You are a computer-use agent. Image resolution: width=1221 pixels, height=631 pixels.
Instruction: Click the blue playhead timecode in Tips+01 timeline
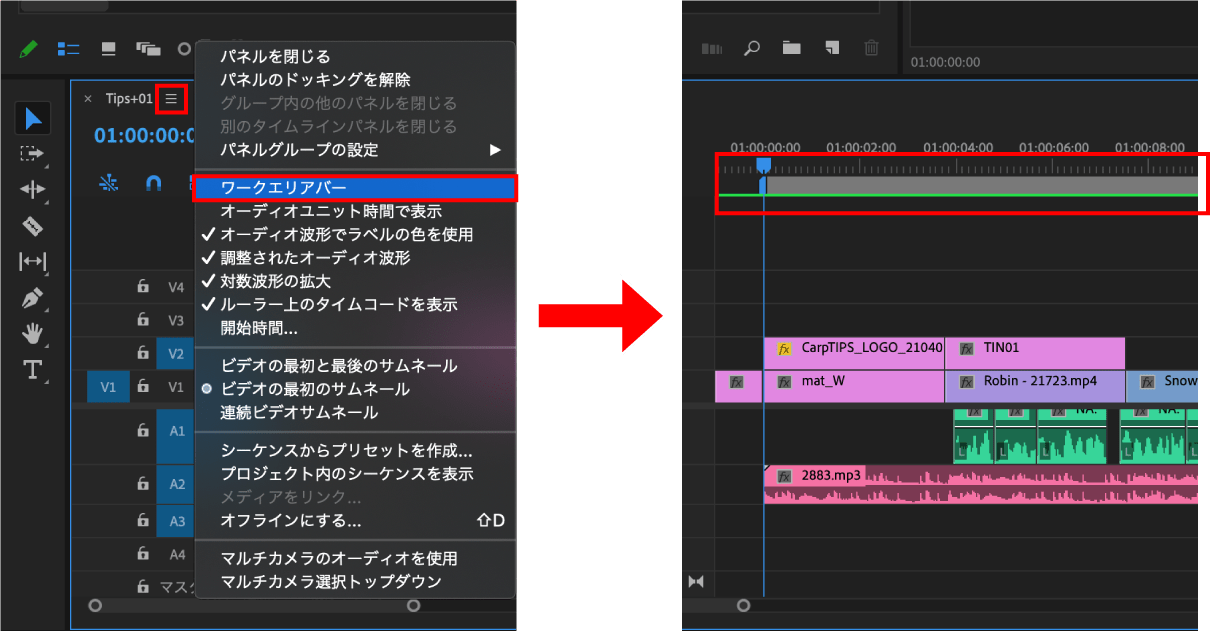click(x=144, y=135)
